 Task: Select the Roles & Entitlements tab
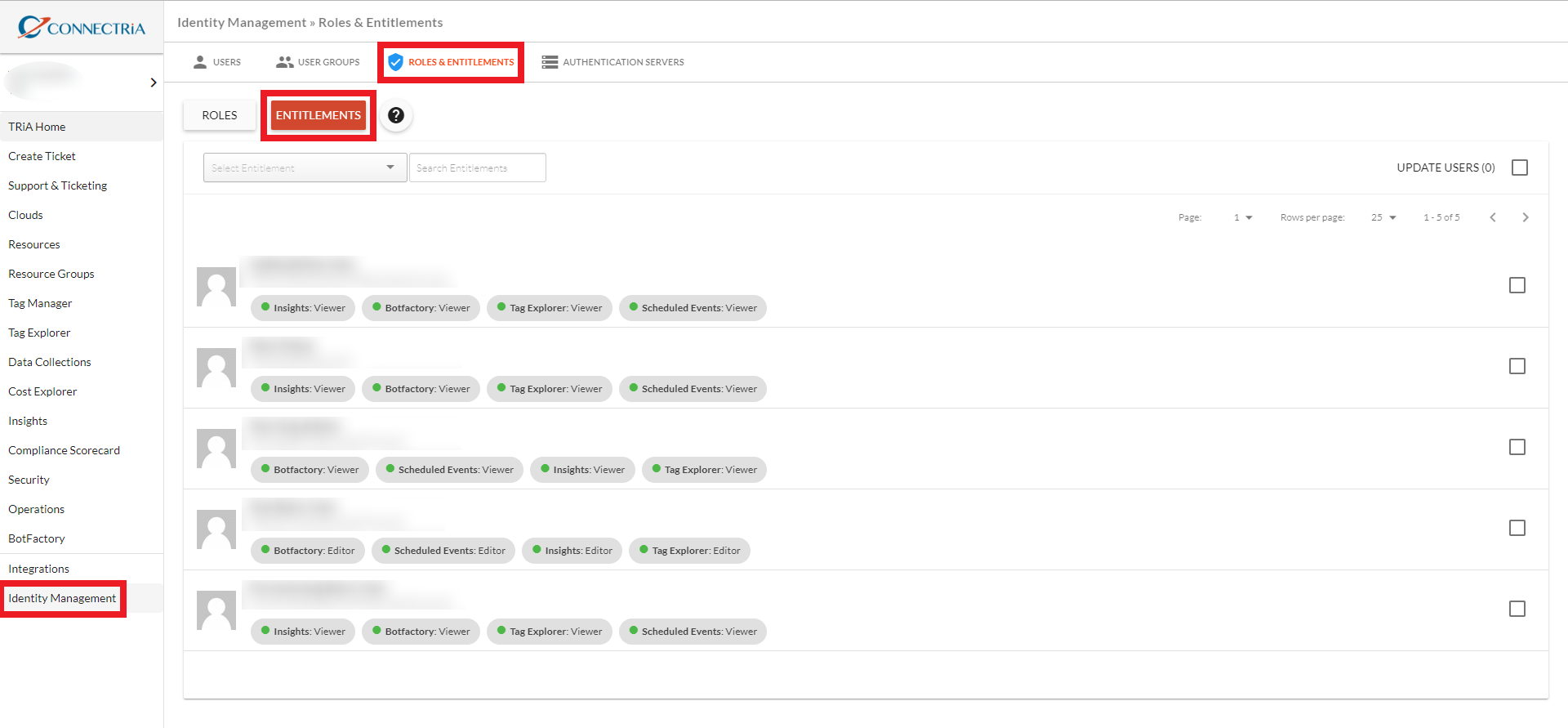(x=451, y=62)
